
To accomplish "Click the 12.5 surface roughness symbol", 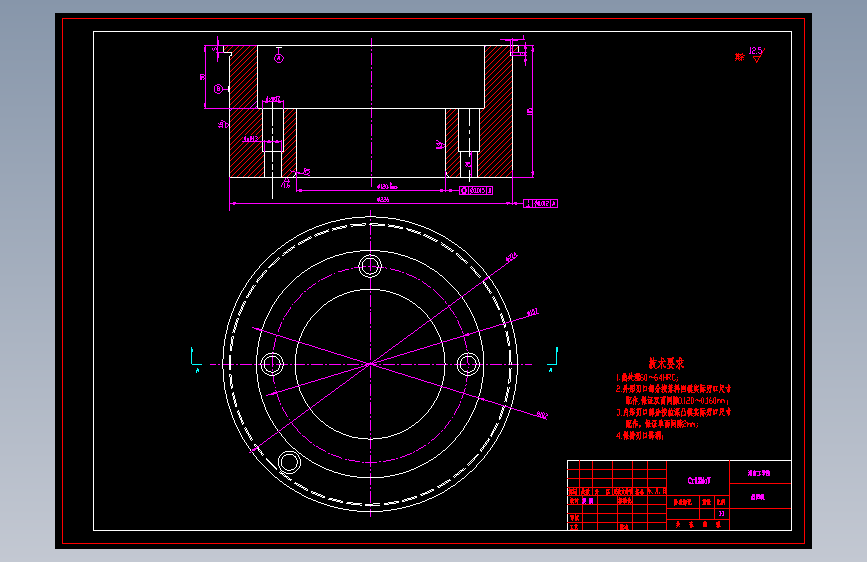I will (x=756, y=54).
